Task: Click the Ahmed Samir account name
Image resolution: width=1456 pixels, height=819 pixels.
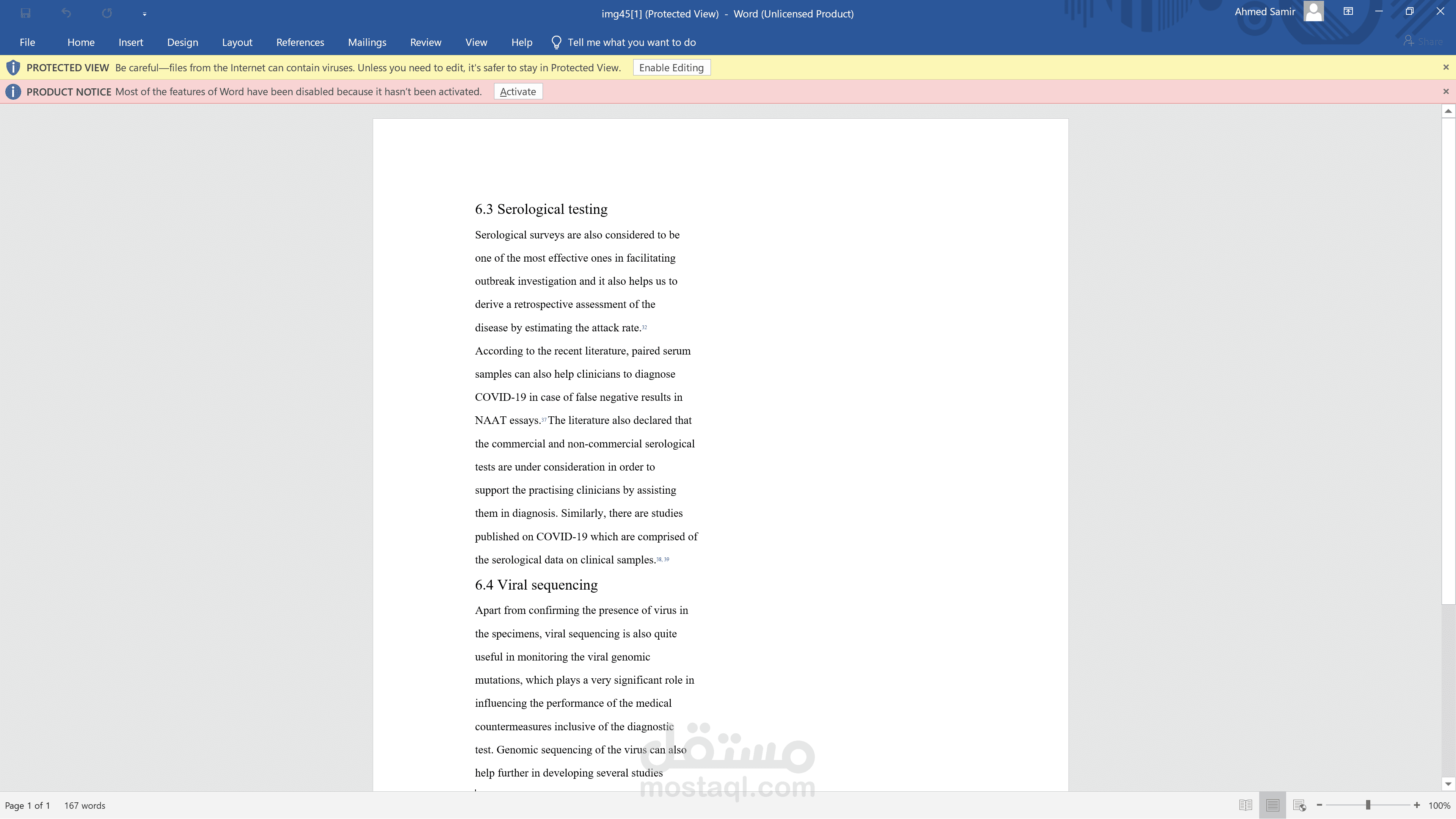Action: [x=1265, y=11]
